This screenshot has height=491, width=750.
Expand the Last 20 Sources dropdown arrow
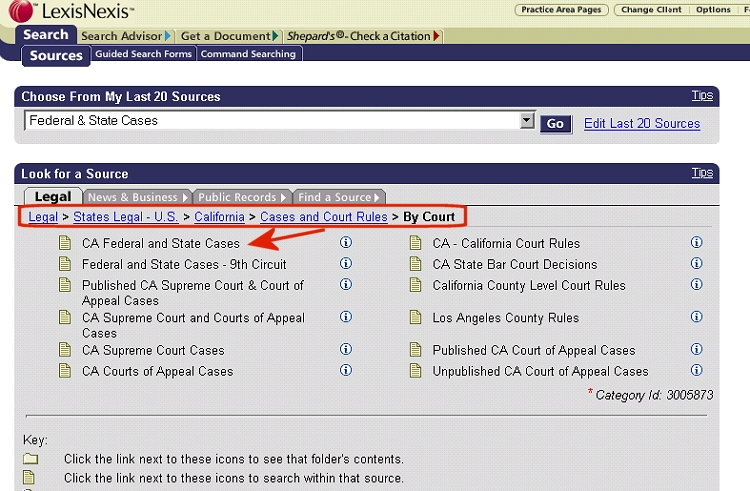(x=527, y=120)
